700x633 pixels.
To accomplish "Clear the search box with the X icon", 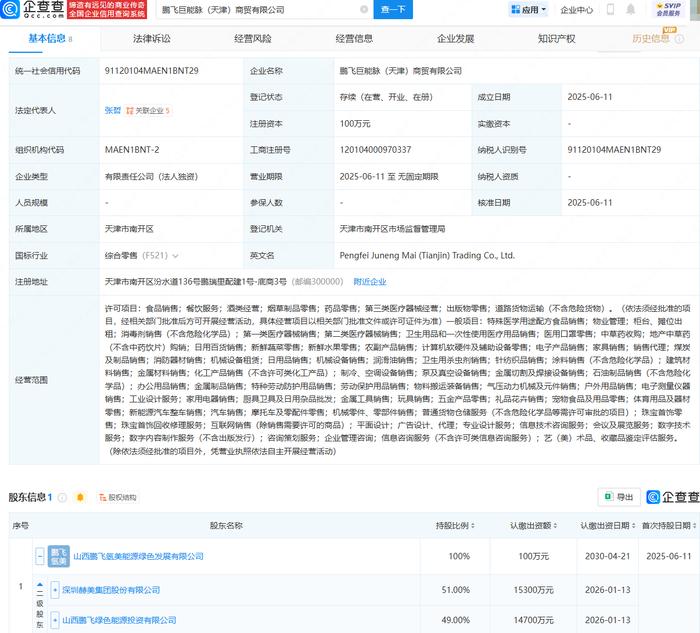I will click(364, 9).
